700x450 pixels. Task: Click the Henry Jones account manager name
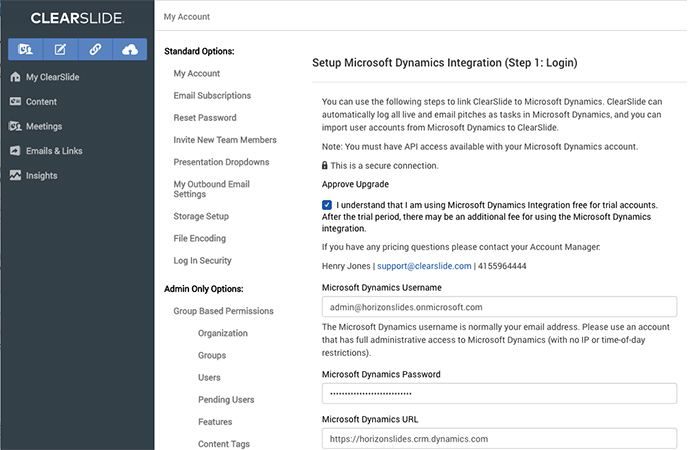346,266
